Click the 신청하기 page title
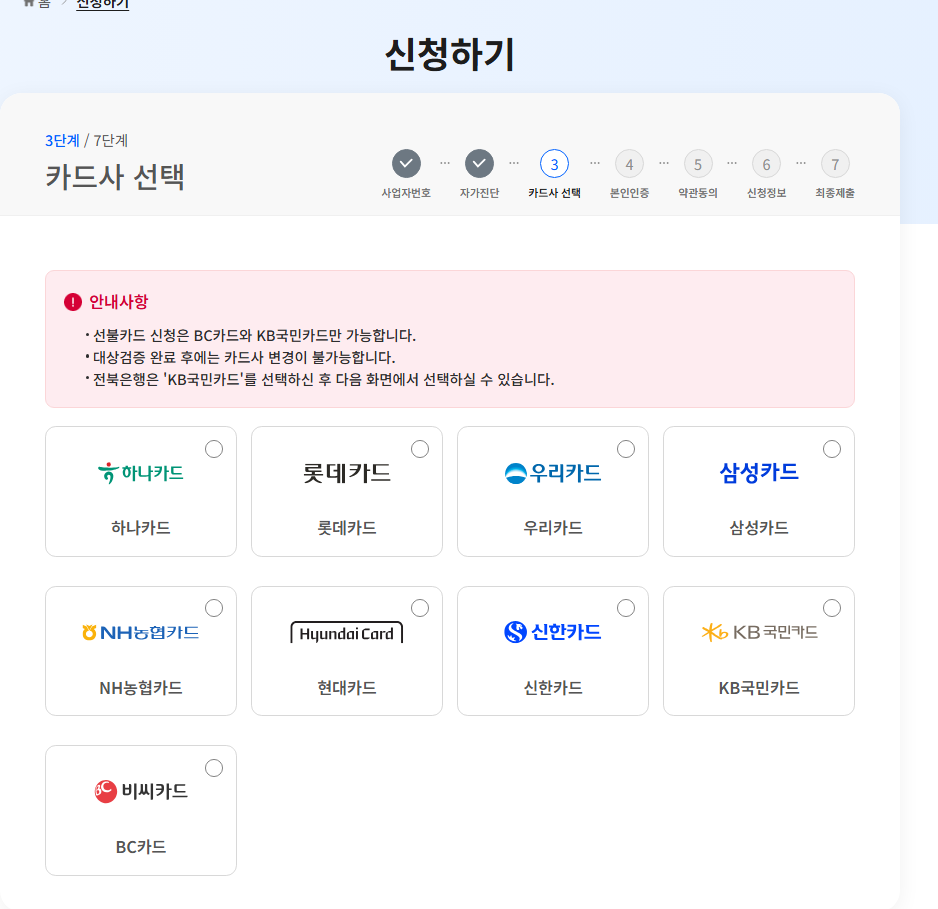 [450, 54]
